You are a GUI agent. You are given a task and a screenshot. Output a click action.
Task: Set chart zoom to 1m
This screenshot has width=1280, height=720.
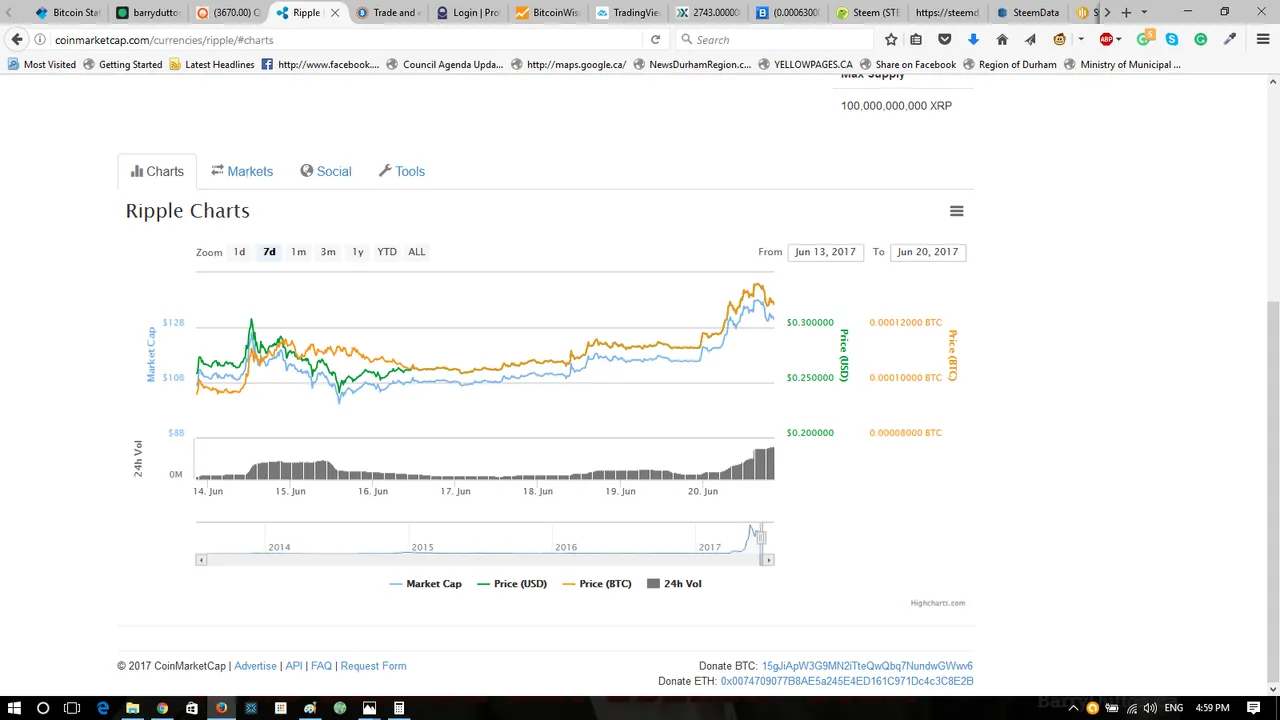(x=298, y=252)
